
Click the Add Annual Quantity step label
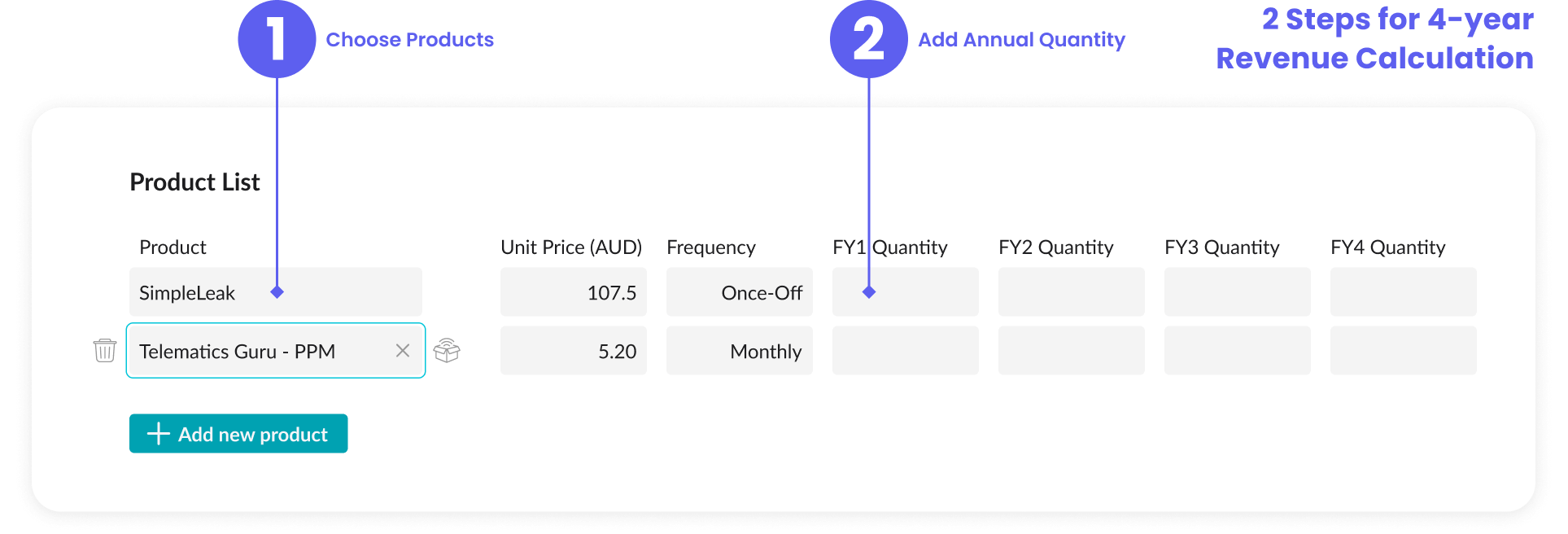[1021, 40]
